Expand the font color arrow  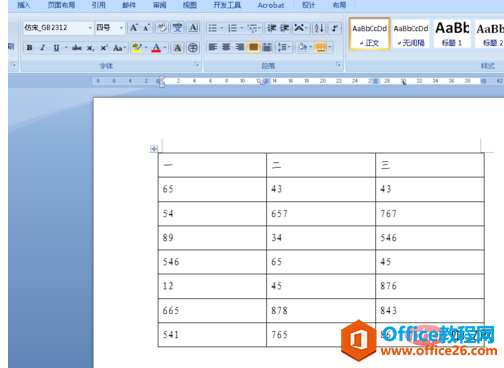pos(165,48)
